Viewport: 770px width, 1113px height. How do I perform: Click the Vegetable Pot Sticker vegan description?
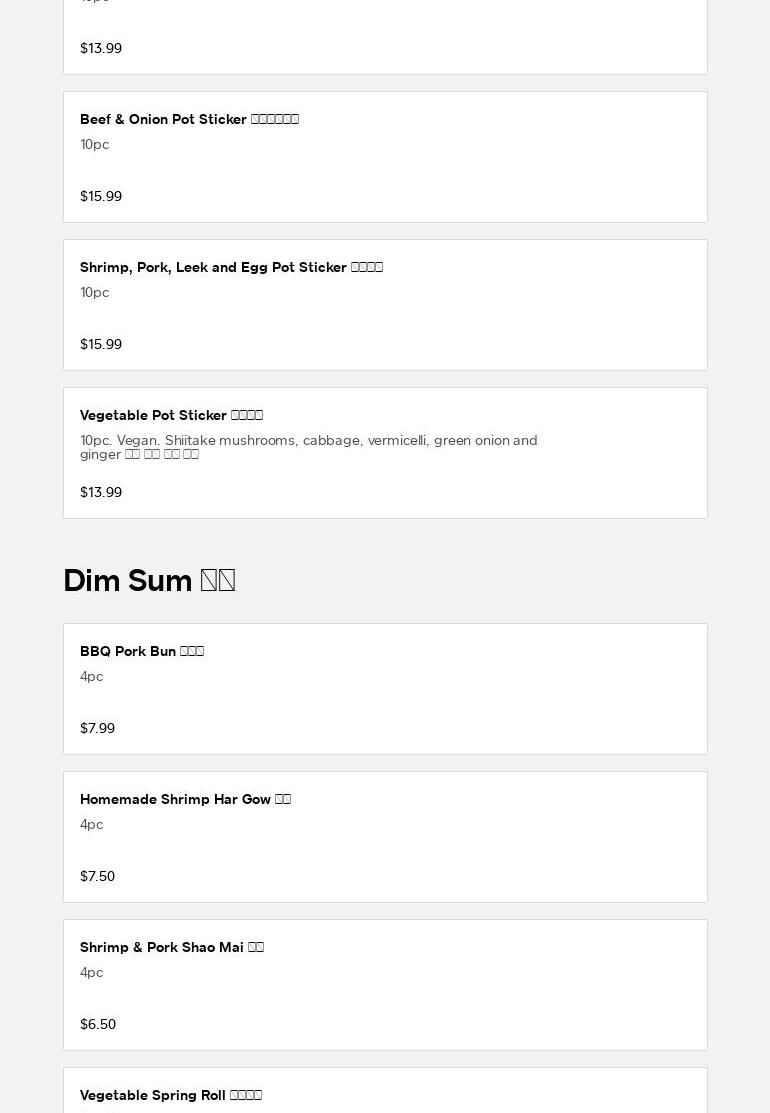[x=308, y=447]
